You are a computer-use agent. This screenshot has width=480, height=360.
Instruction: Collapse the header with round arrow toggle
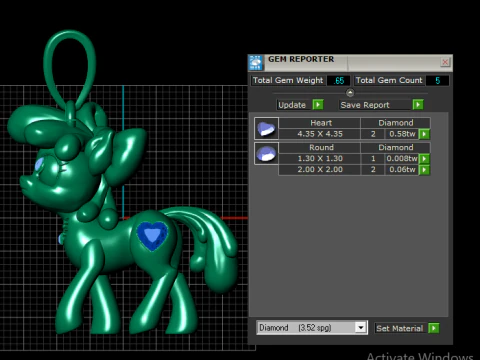(x=350, y=93)
